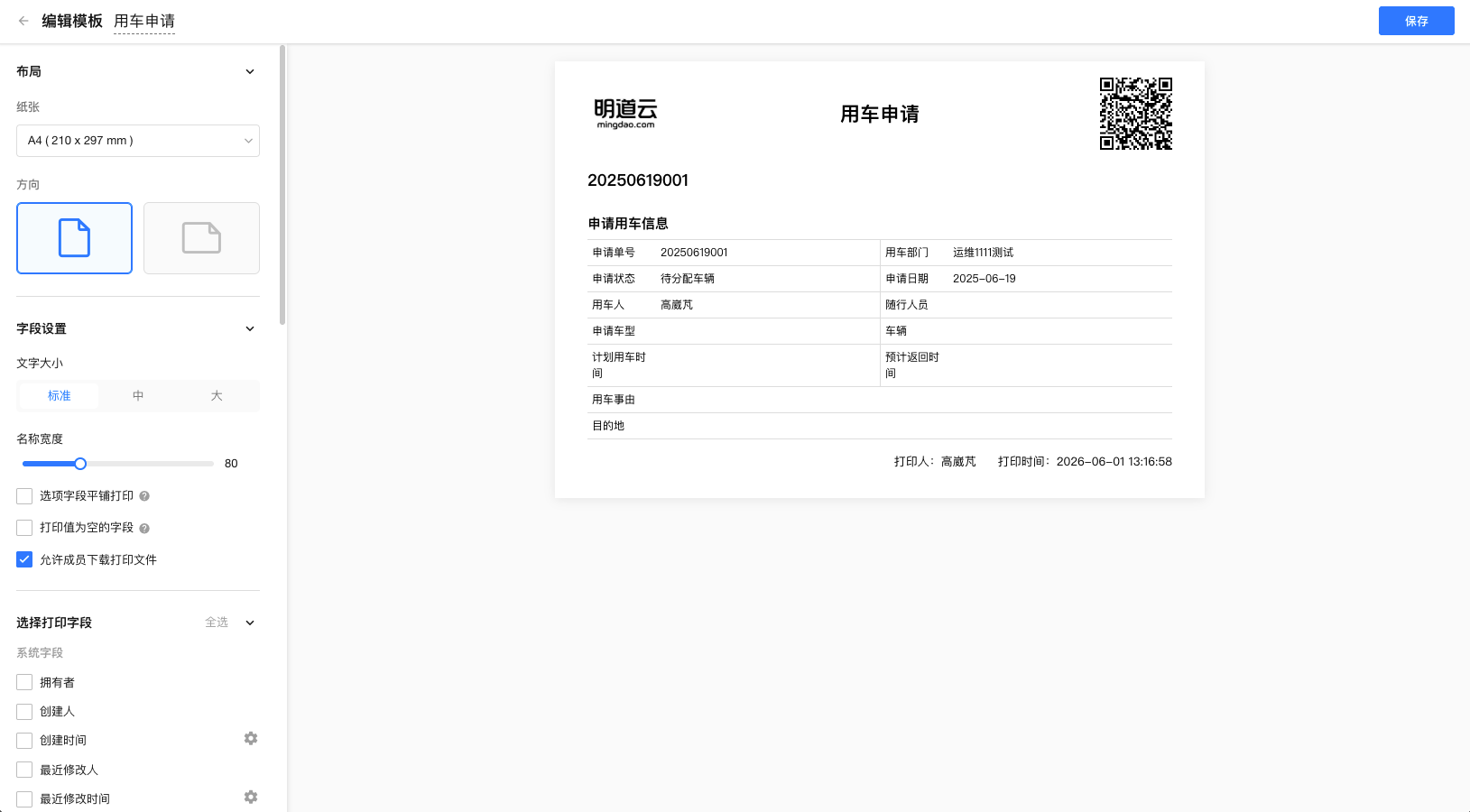
Task: Click the 目的地 row label
Action: pos(608,426)
